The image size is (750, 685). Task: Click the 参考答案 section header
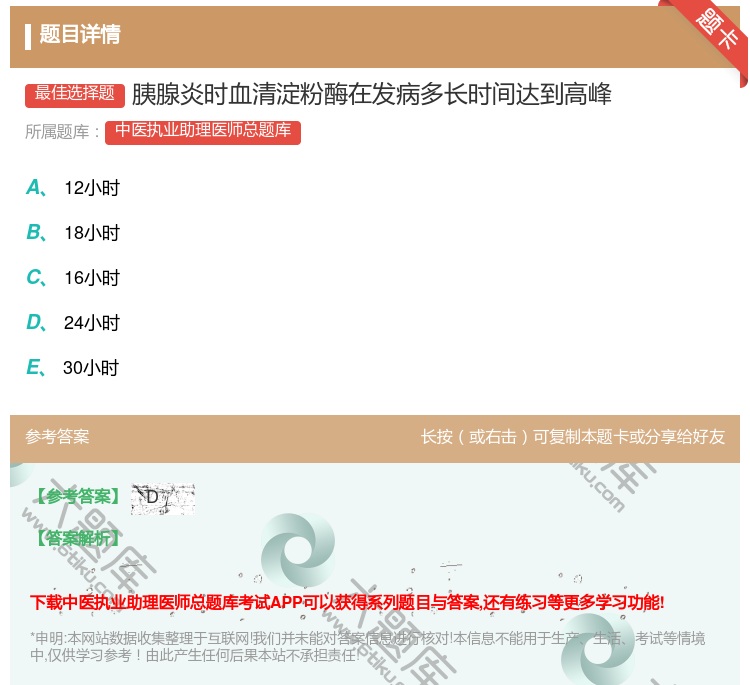57,437
